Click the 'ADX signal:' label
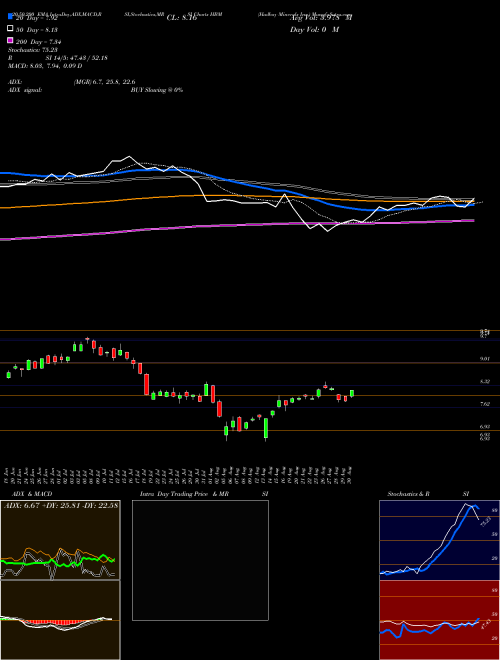This screenshot has height=660, width=500. pyautogui.click(x=25, y=90)
